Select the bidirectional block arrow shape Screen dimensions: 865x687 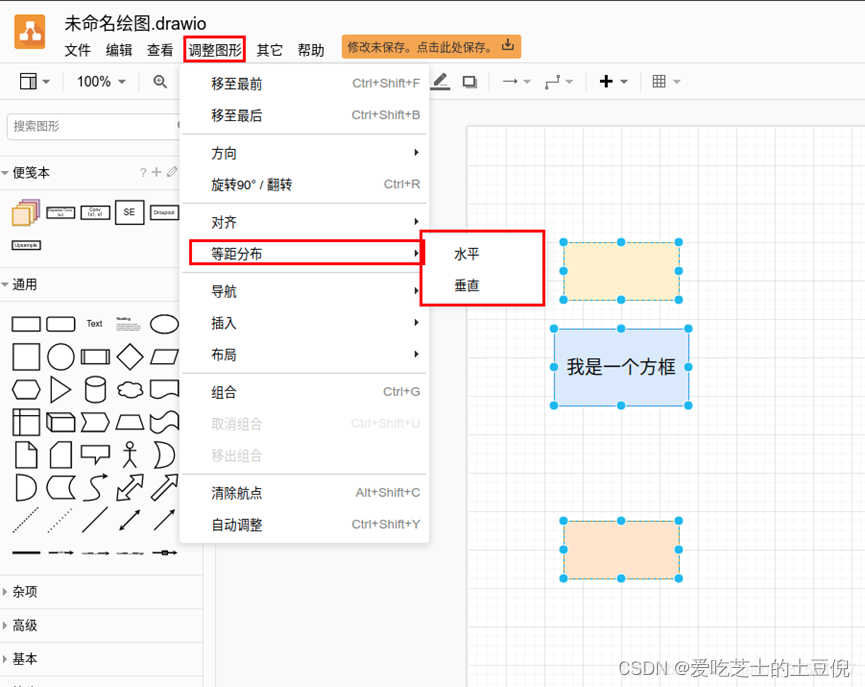pos(130,488)
